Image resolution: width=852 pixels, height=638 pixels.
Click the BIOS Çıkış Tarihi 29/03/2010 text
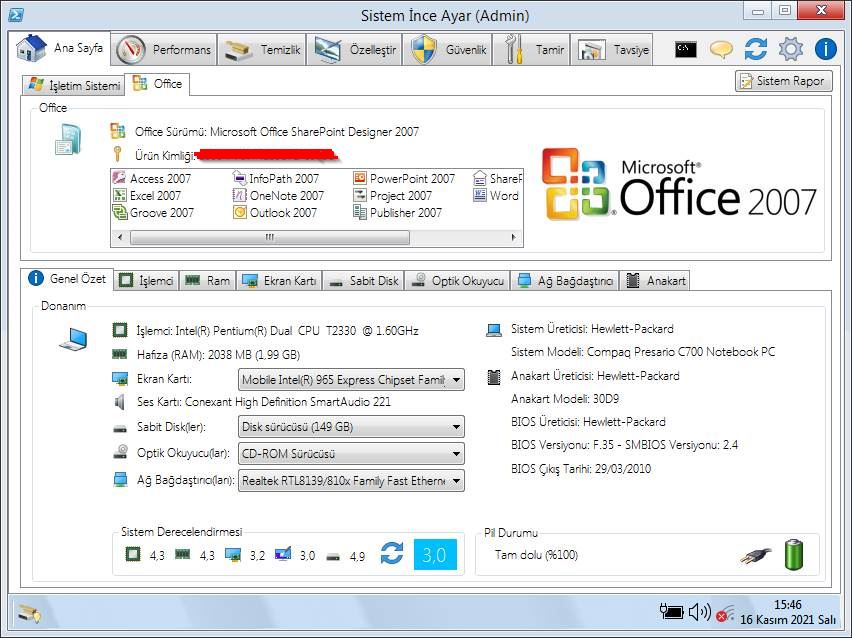pyautogui.click(x=581, y=469)
